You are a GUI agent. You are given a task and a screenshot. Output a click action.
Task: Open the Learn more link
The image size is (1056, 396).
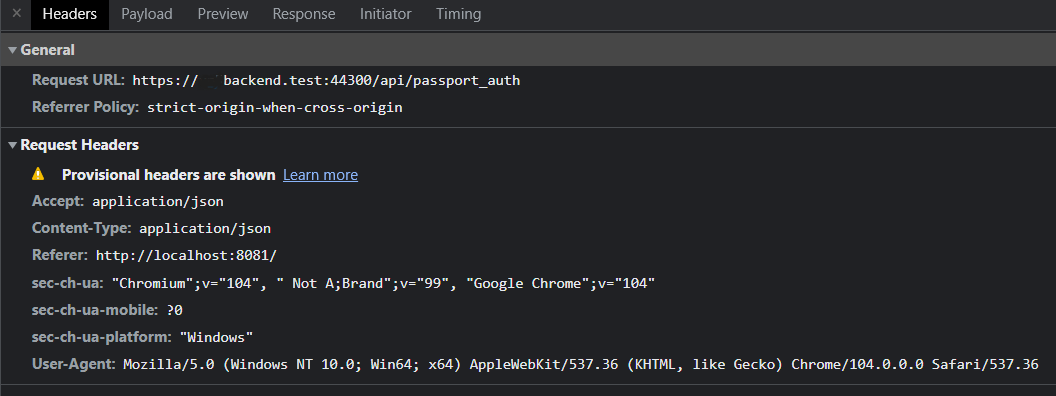click(x=321, y=175)
